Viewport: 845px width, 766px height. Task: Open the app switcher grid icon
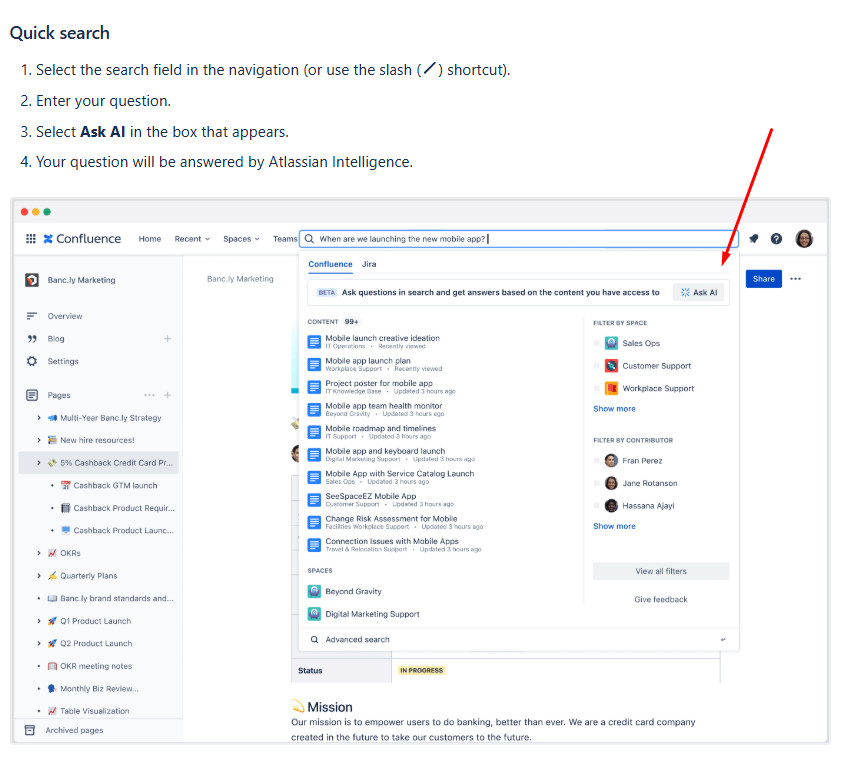pos(31,239)
